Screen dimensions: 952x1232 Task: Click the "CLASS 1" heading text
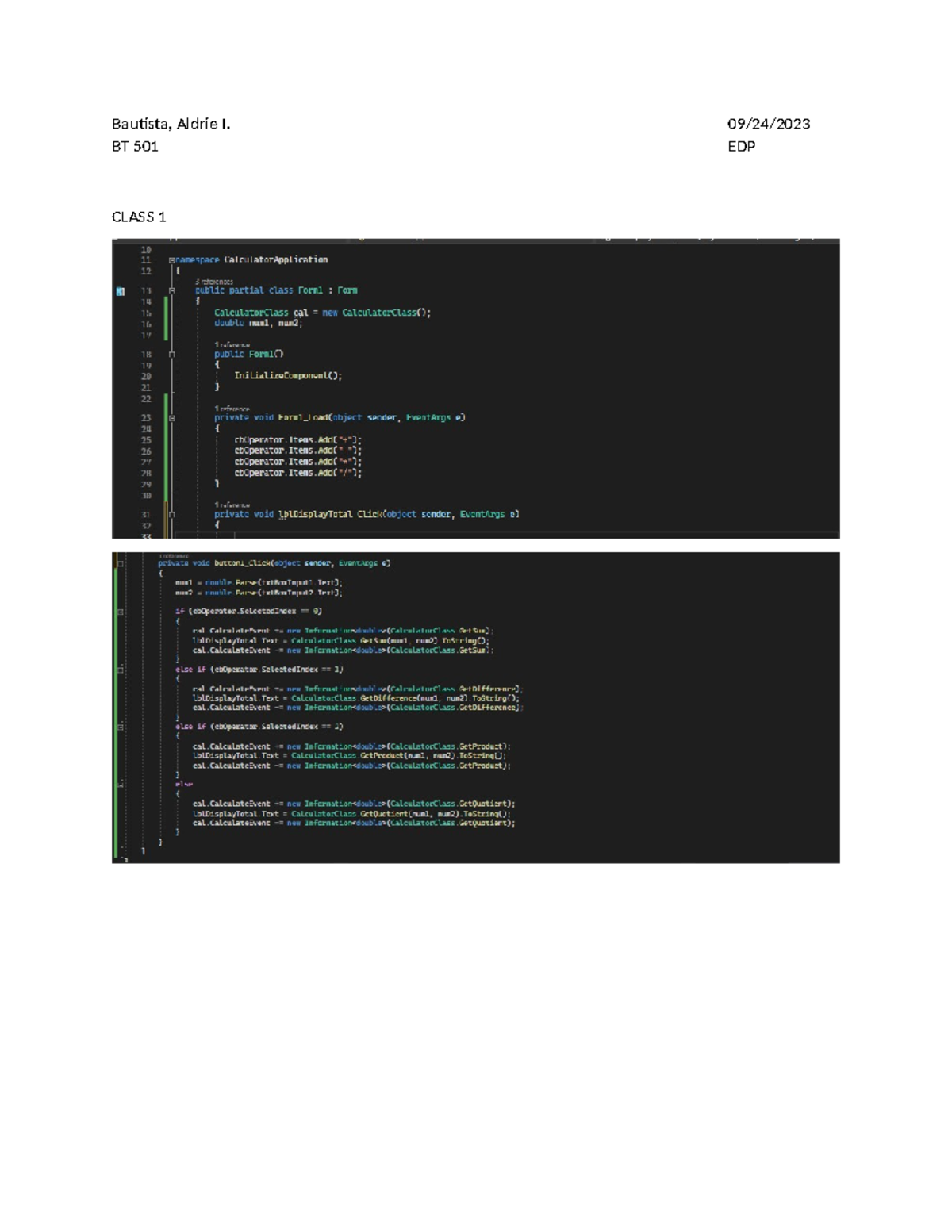[139, 217]
